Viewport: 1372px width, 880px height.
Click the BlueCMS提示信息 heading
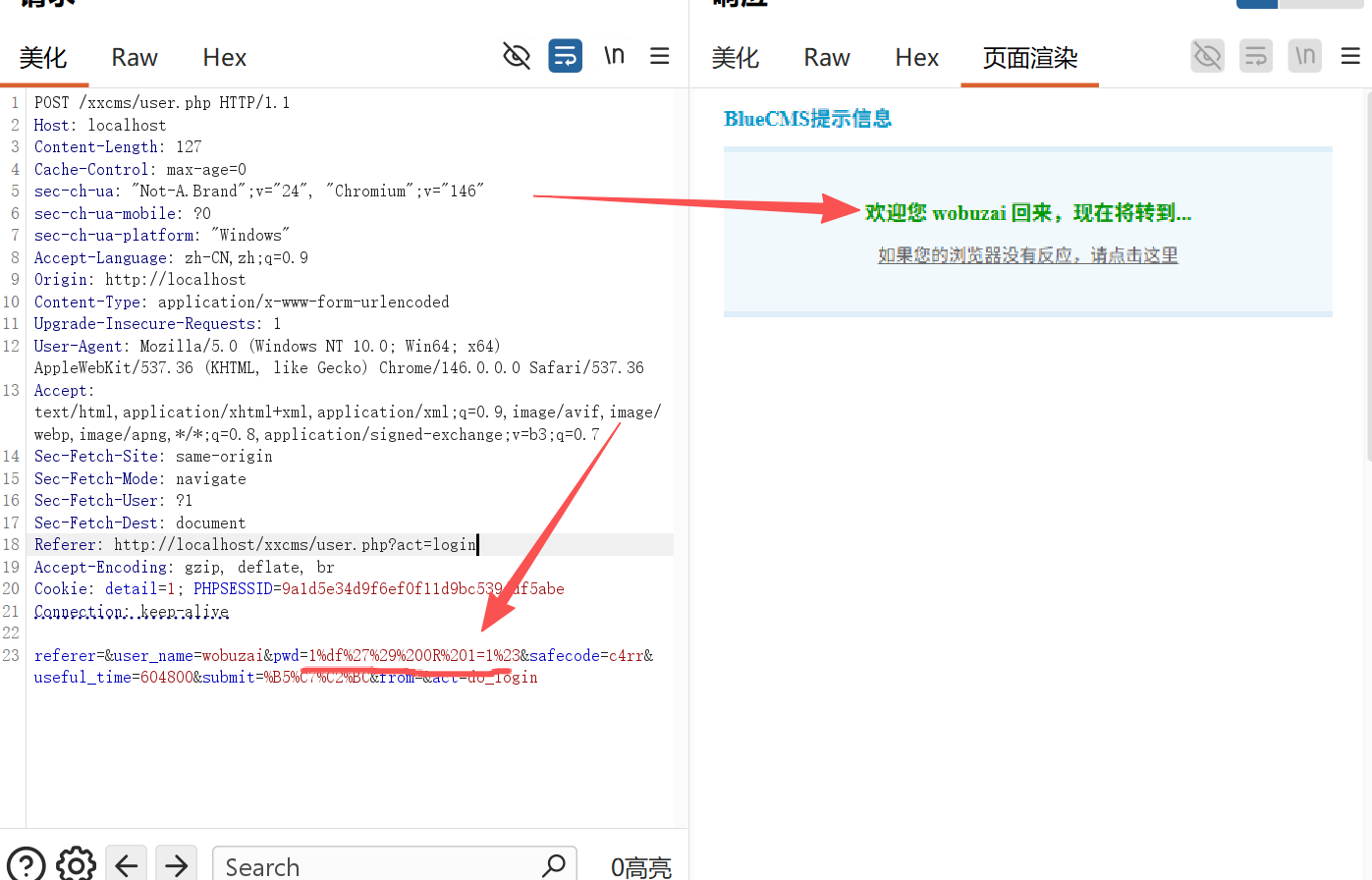[x=807, y=119]
